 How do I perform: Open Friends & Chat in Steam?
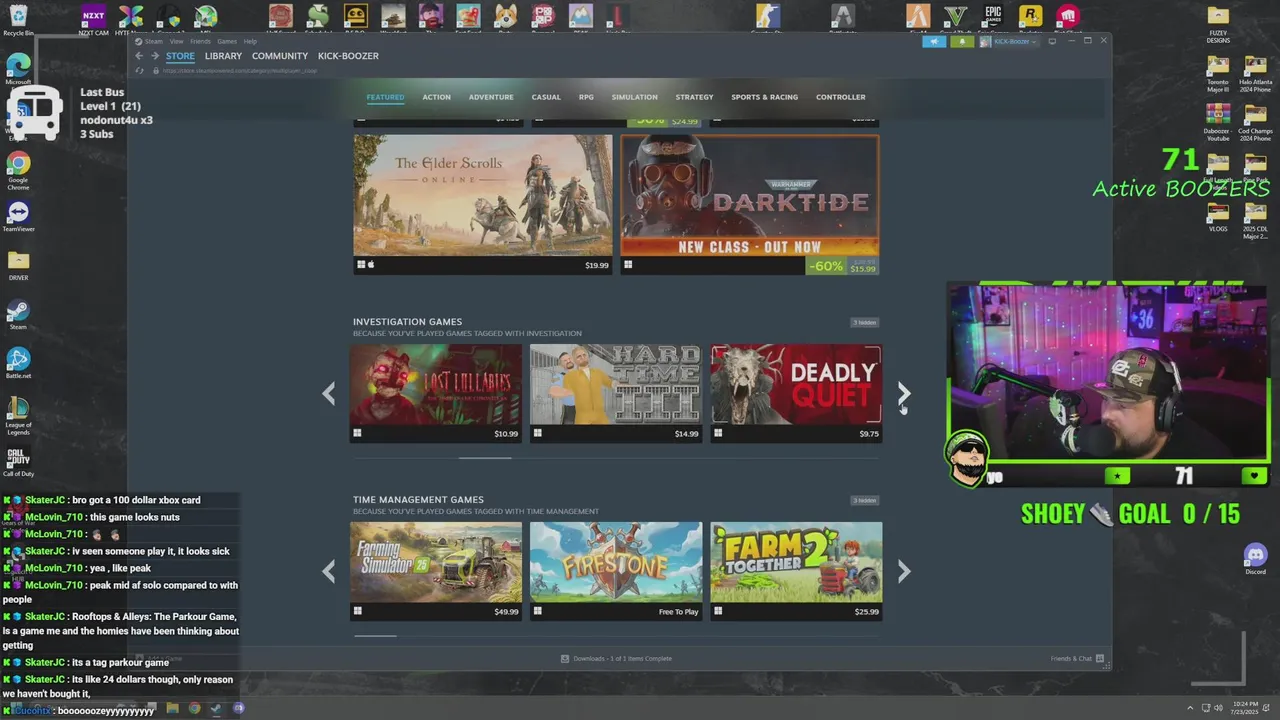click(1077, 659)
